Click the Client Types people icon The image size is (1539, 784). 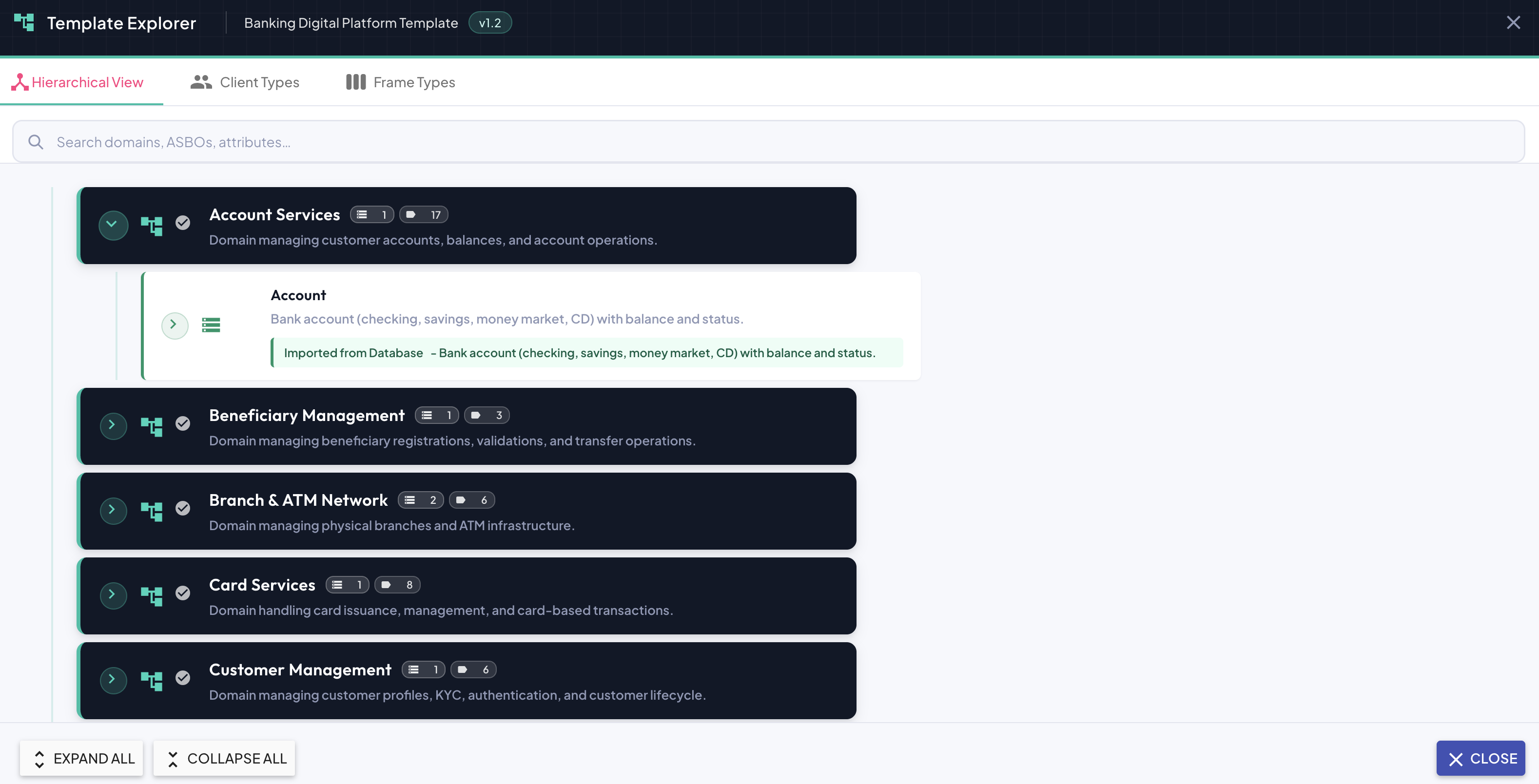pyautogui.click(x=201, y=82)
